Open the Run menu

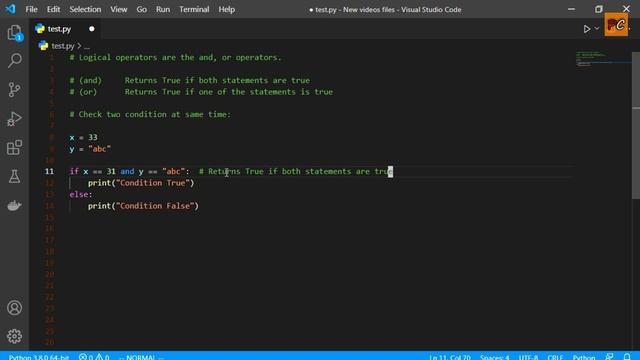point(163,9)
